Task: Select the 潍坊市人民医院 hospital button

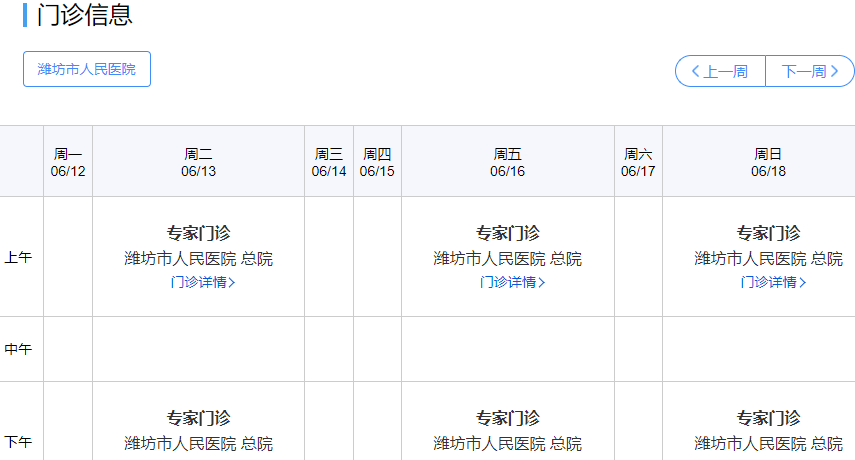Action: 87,69
